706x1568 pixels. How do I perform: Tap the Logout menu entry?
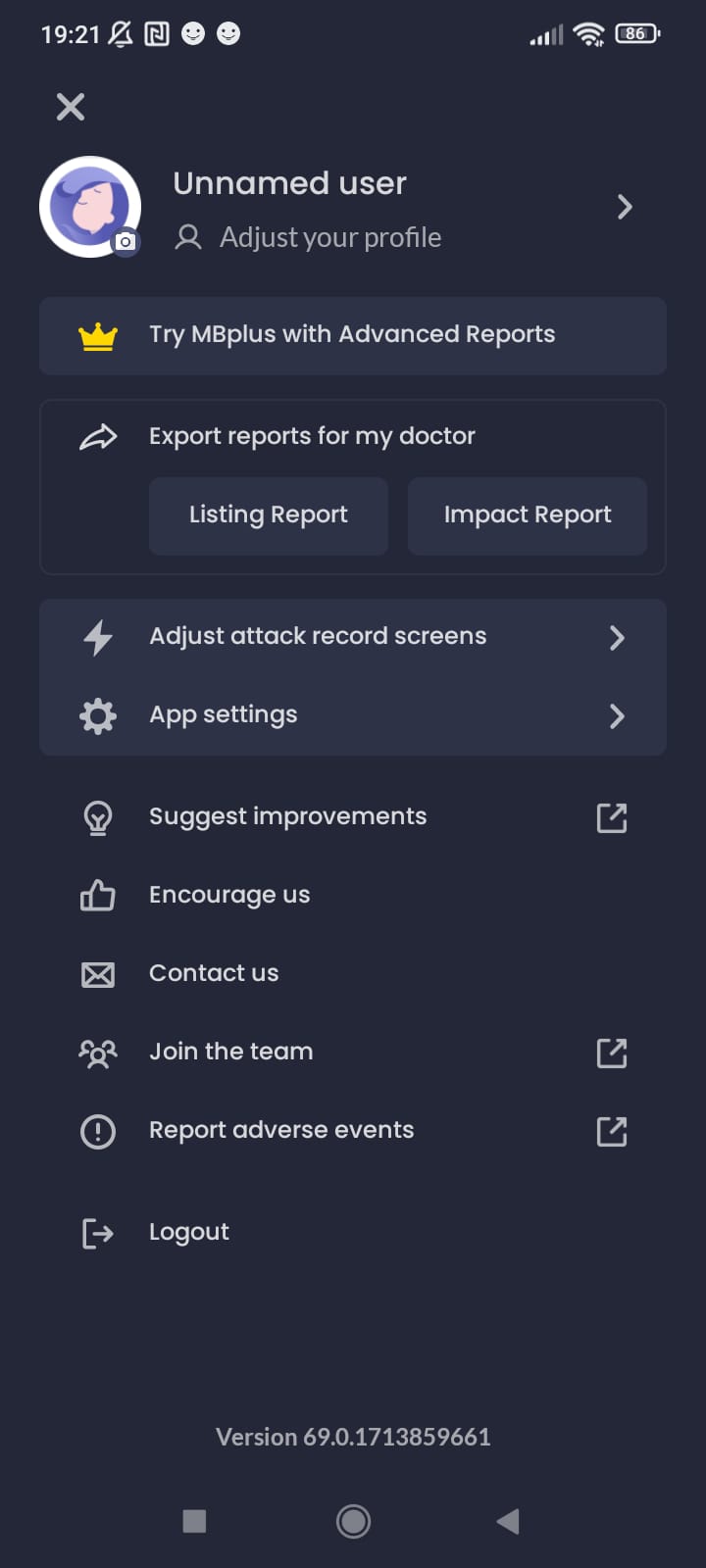[189, 1232]
